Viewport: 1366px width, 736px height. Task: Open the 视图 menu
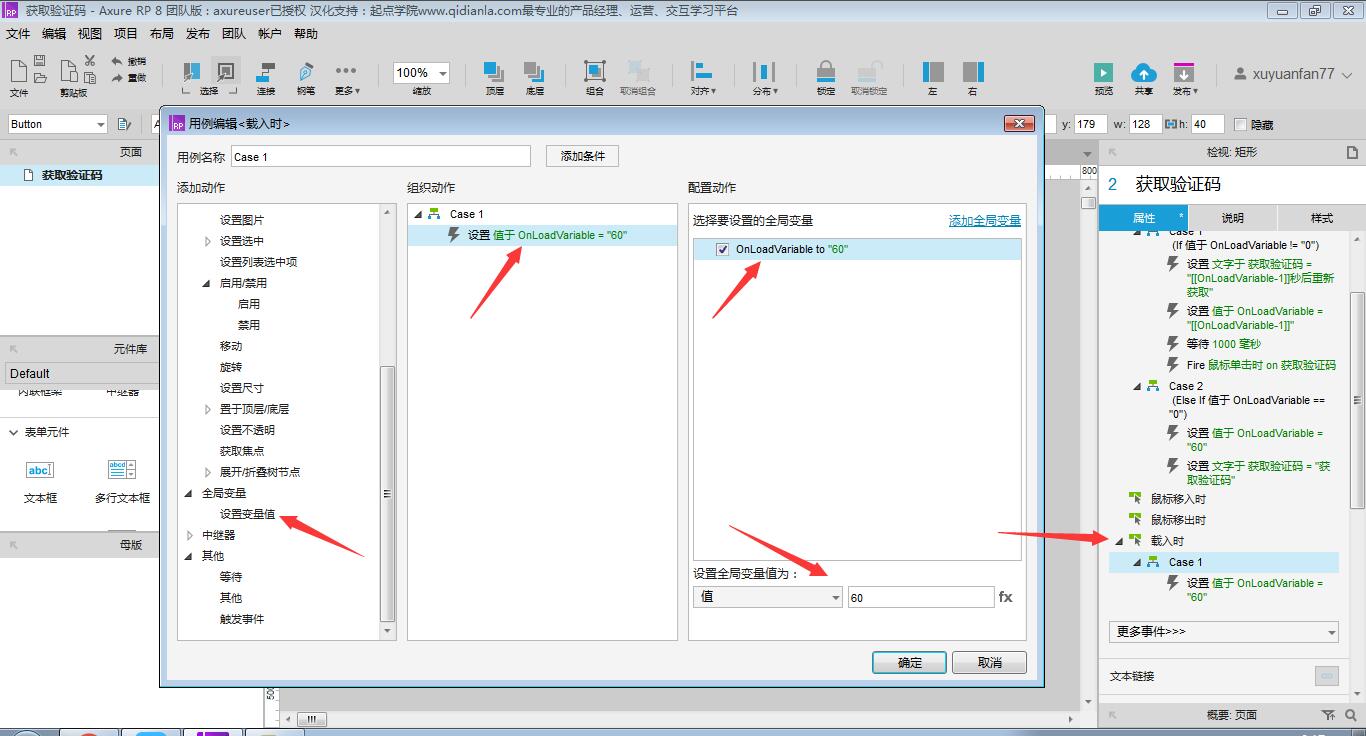coord(90,34)
